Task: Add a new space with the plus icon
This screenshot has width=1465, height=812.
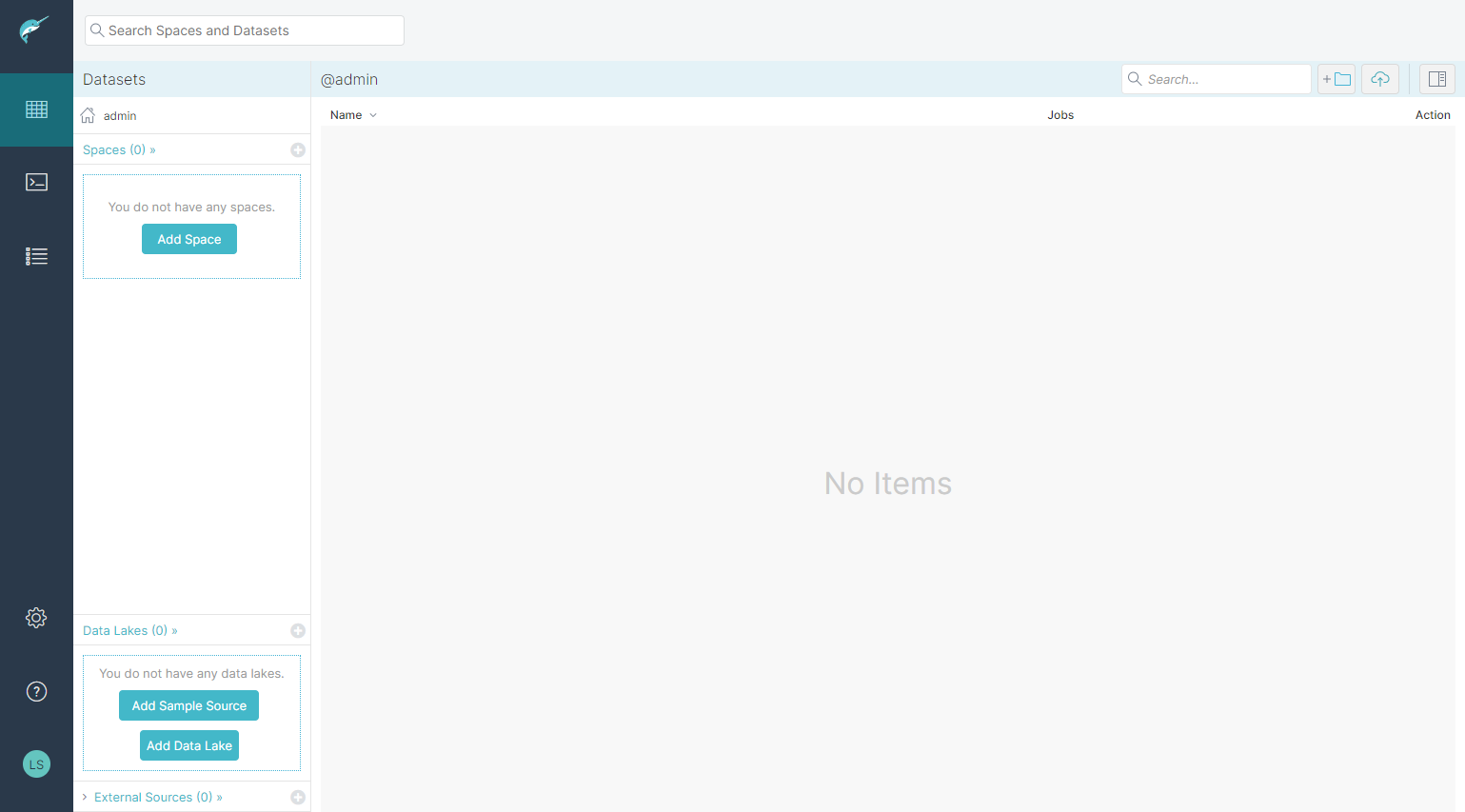Action: pos(298,149)
